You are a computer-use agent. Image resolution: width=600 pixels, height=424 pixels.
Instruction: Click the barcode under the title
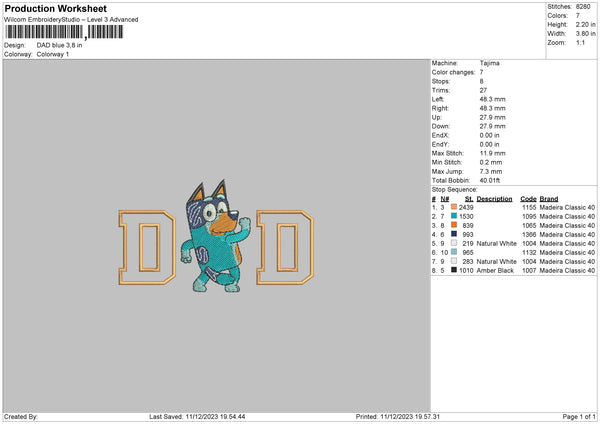[64, 32]
